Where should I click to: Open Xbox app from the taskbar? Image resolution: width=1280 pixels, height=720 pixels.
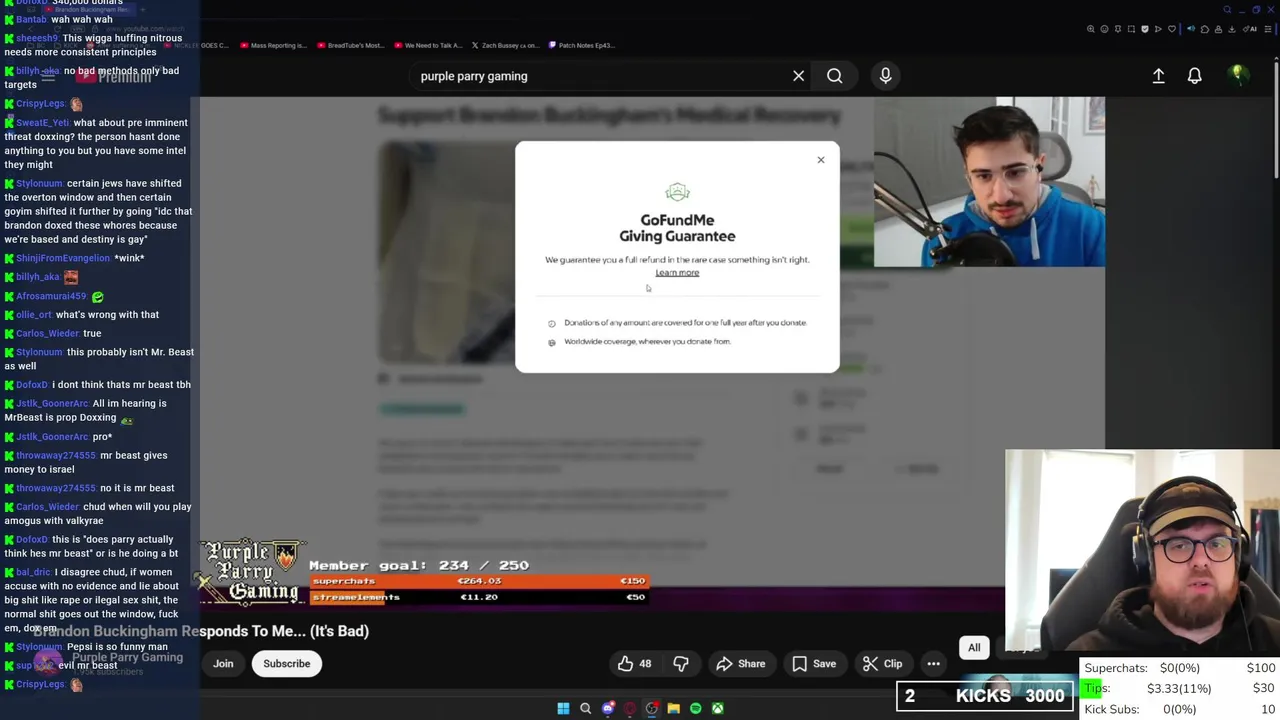coord(717,708)
